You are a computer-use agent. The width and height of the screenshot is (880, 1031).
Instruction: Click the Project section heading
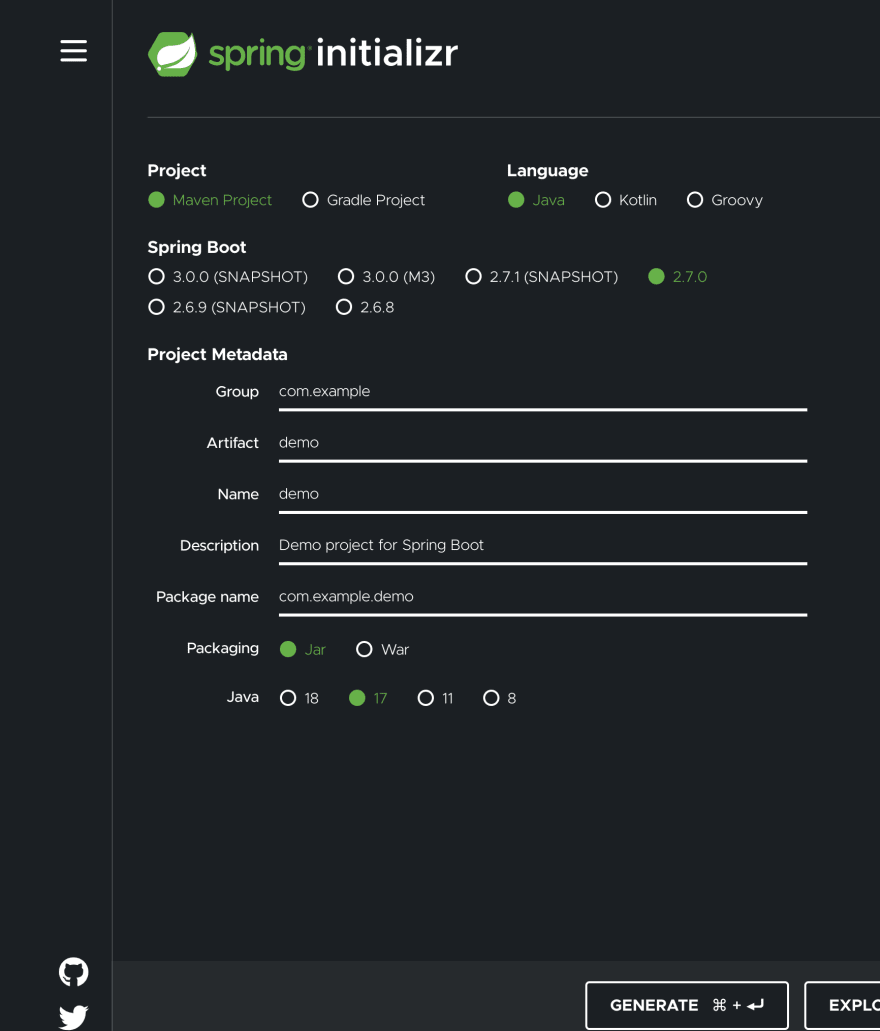pos(177,171)
